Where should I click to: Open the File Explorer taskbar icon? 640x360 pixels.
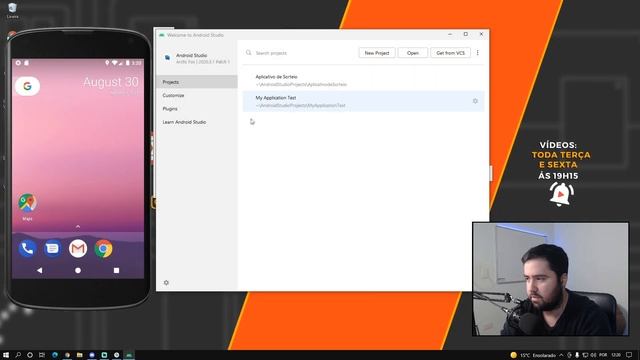[80, 355]
